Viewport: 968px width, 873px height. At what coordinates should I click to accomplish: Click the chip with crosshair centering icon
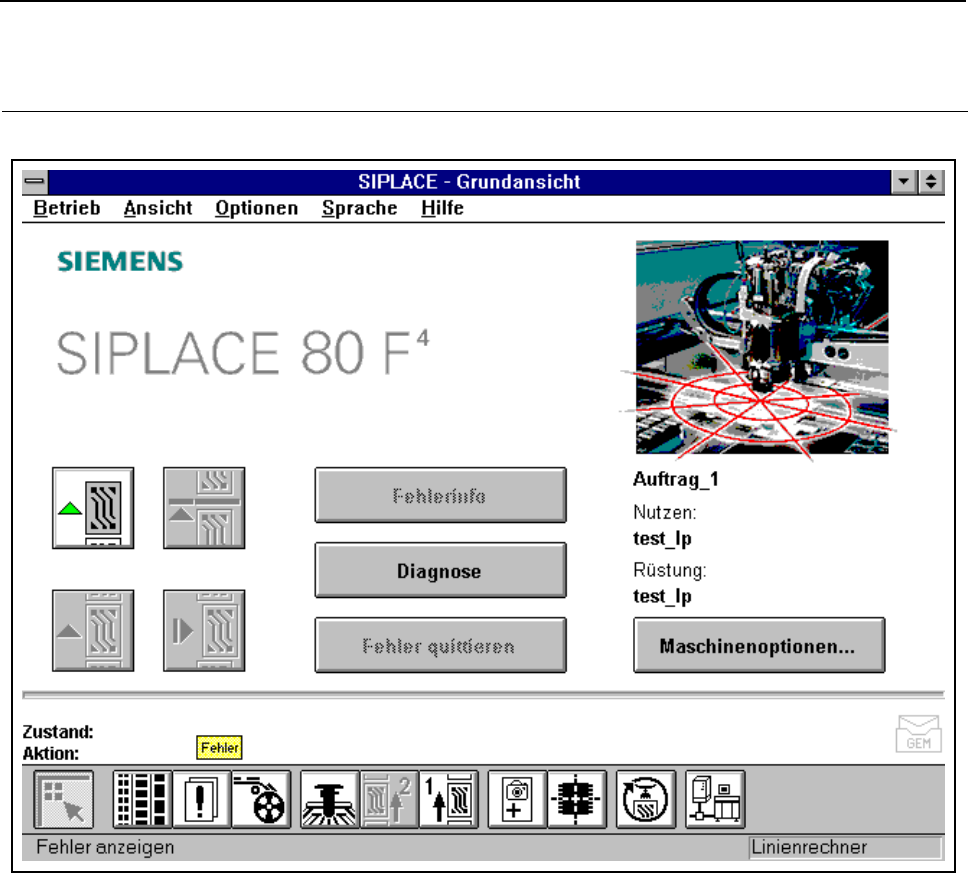[x=577, y=800]
